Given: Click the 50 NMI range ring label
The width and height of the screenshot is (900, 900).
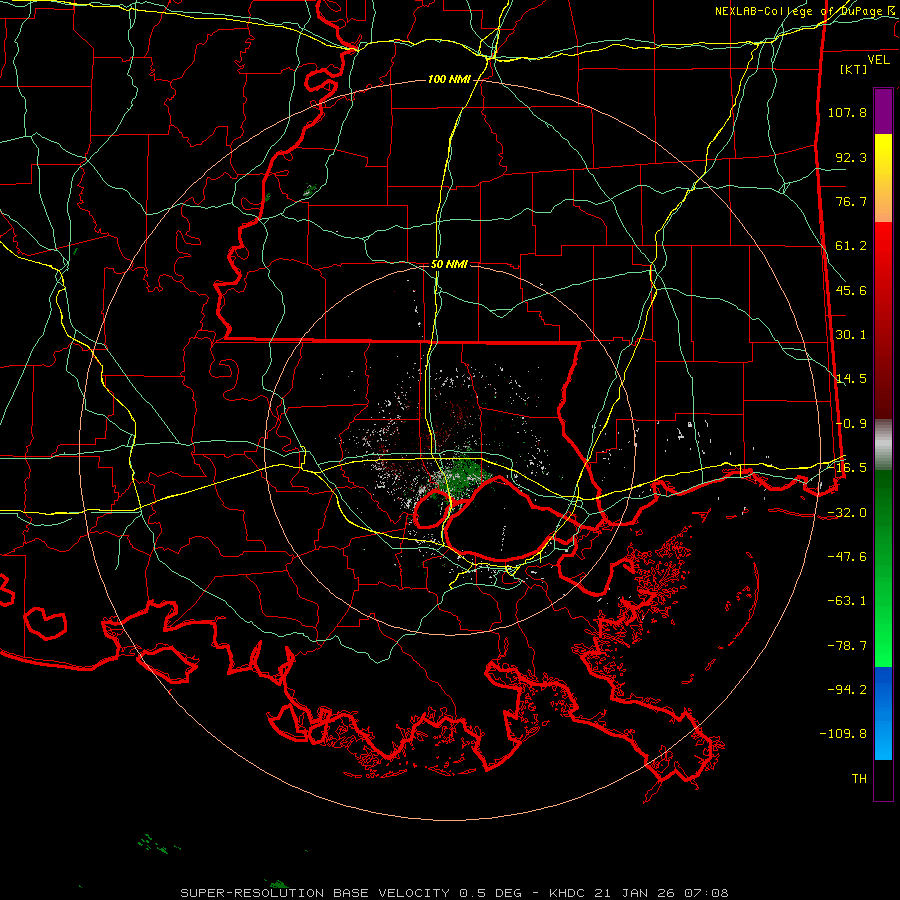Looking at the screenshot, I should click(x=449, y=264).
